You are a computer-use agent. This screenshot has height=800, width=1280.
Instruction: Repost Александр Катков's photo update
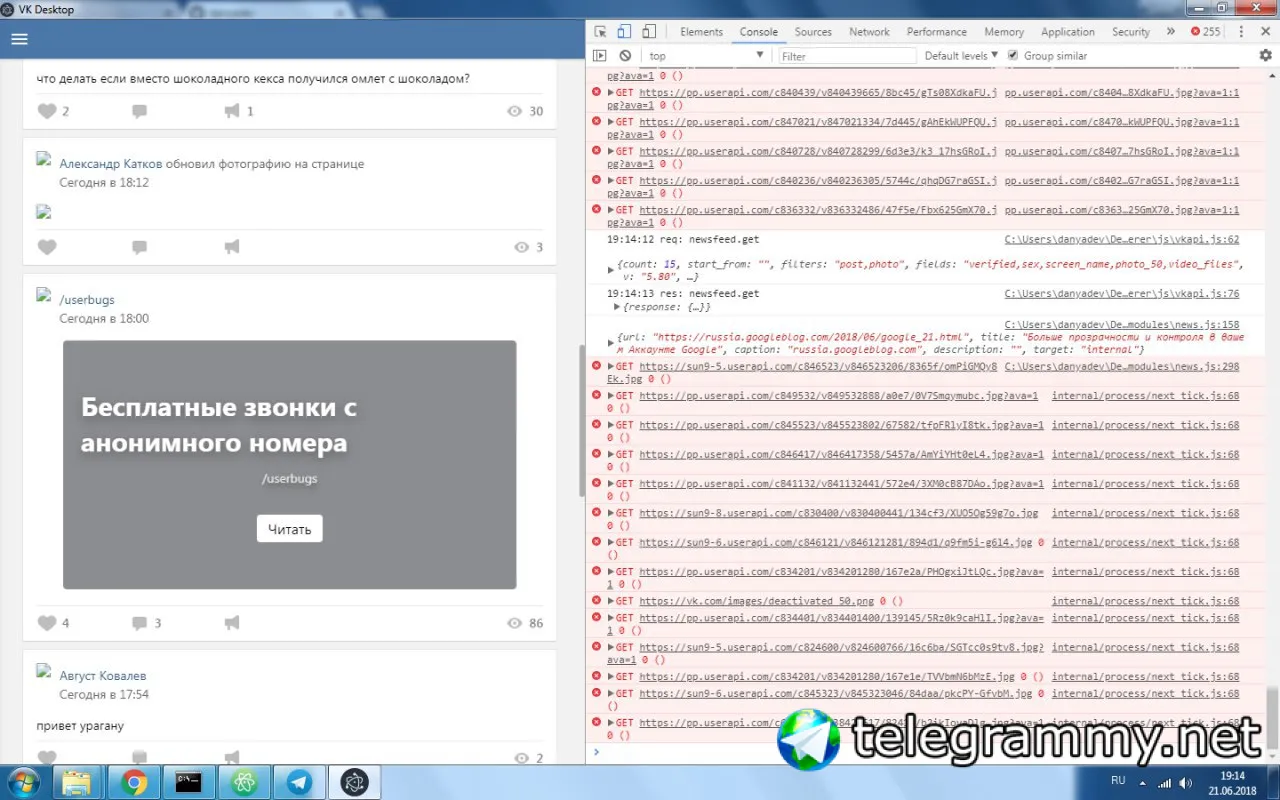coord(232,247)
